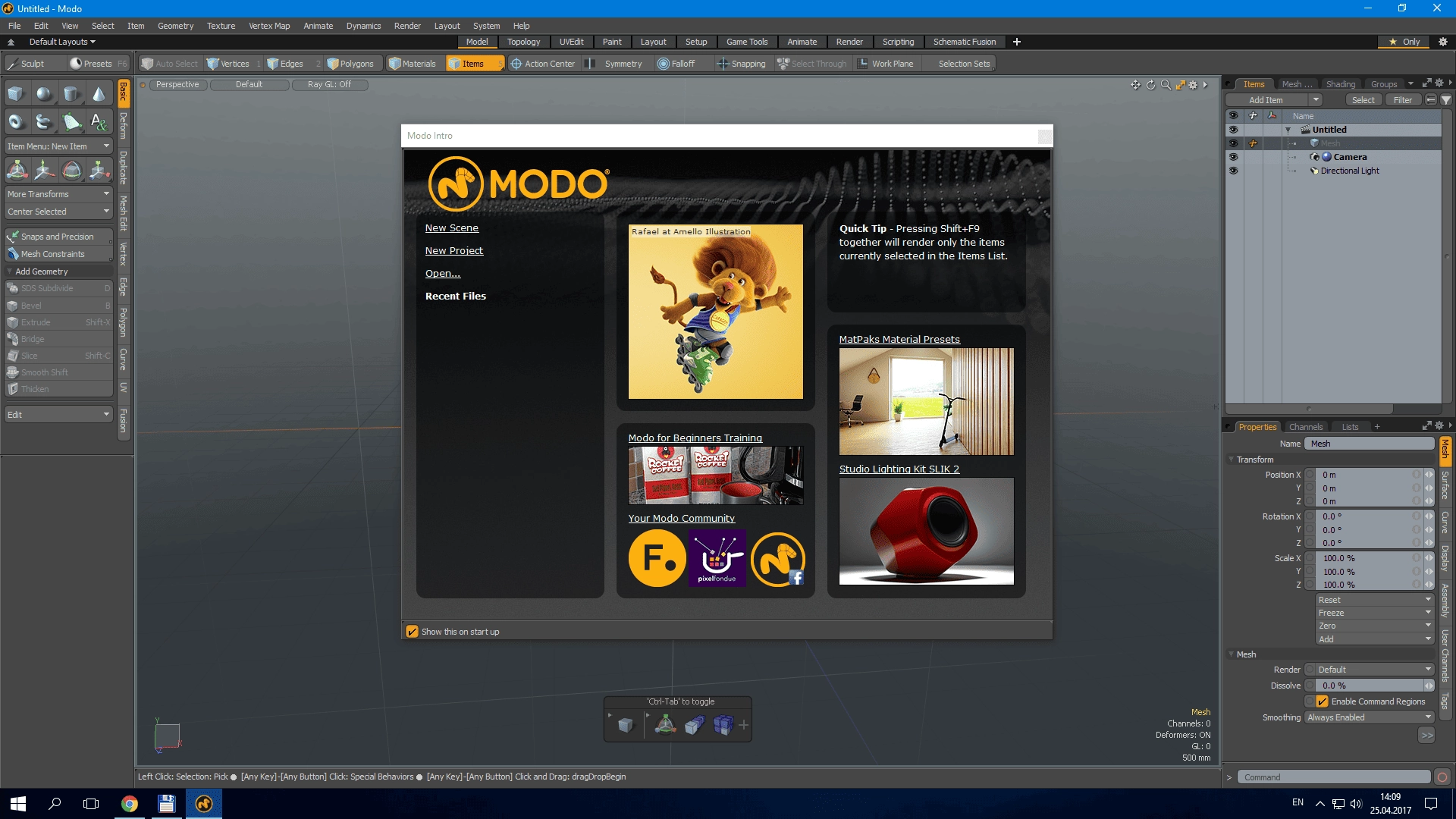
Task: Open the Smoothing Always Enabled dropdown
Action: (x=1370, y=717)
